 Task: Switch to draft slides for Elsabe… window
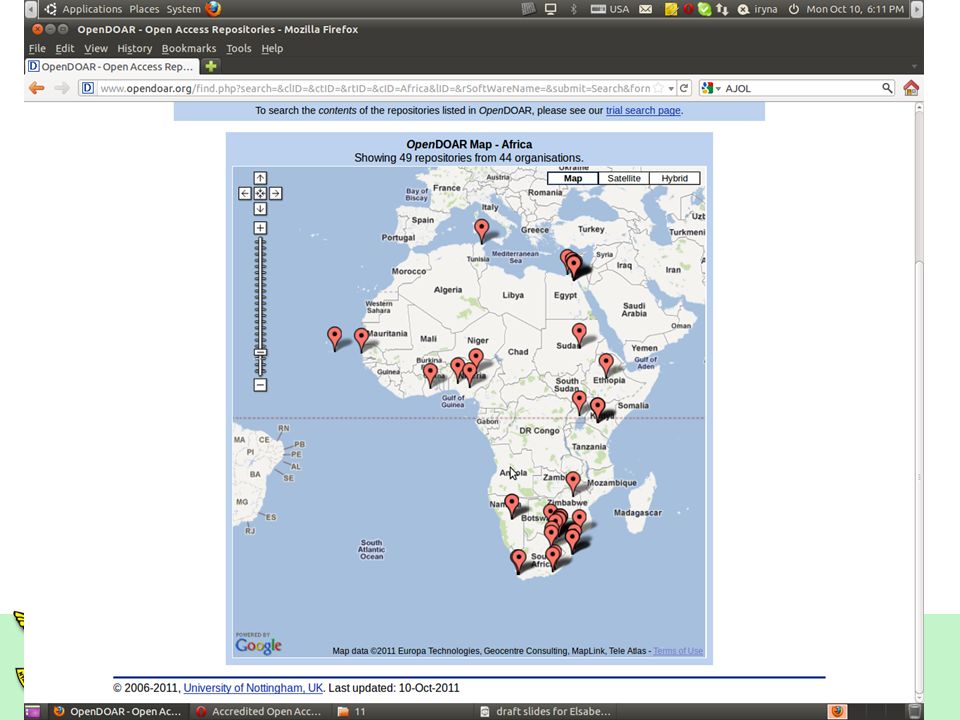[546, 711]
